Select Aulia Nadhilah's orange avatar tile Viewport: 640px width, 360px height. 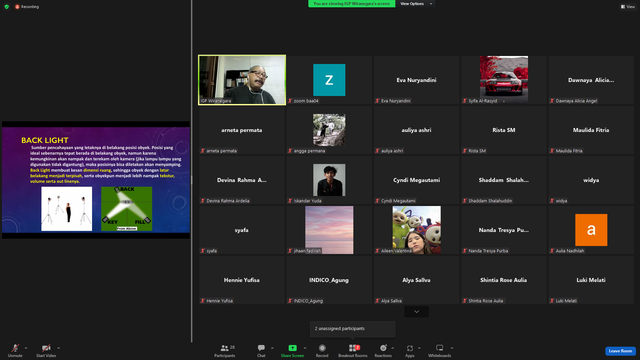[x=591, y=230]
